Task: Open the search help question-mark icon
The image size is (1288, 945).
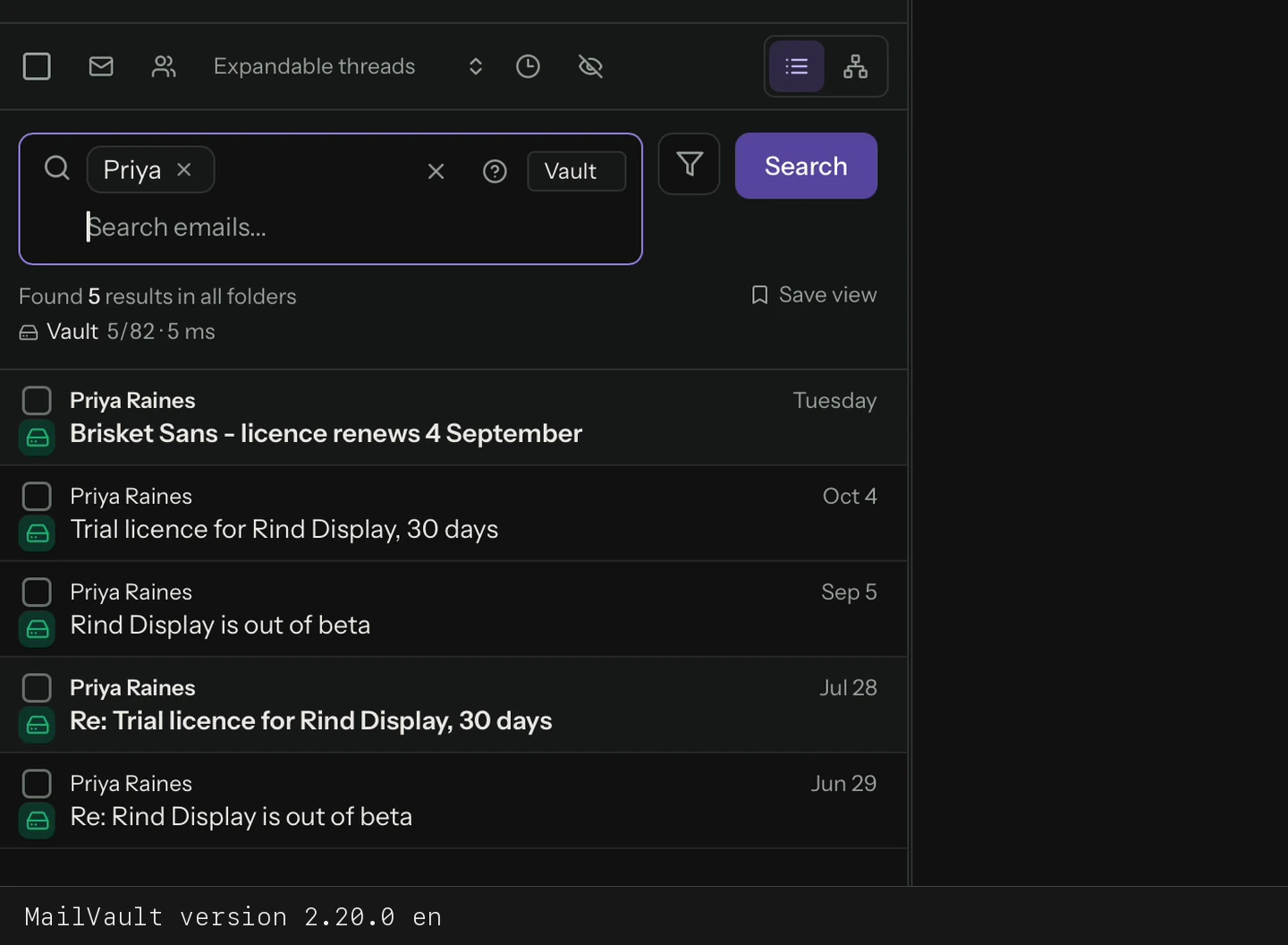Action: click(495, 171)
